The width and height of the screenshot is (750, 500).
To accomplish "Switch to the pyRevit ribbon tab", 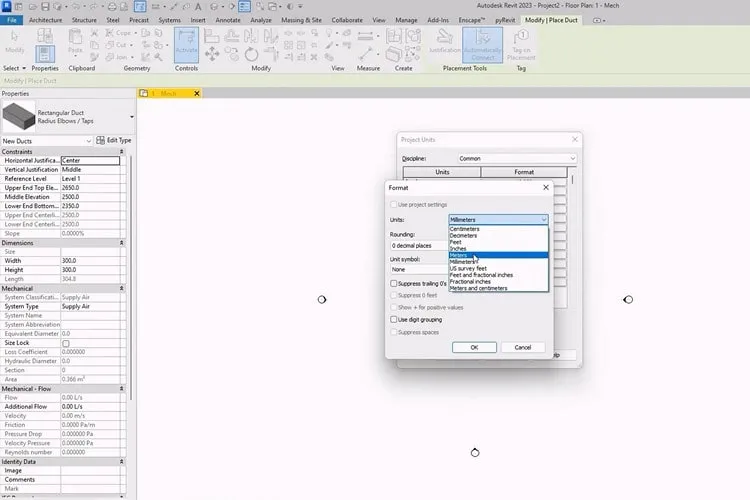I will (505, 20).
